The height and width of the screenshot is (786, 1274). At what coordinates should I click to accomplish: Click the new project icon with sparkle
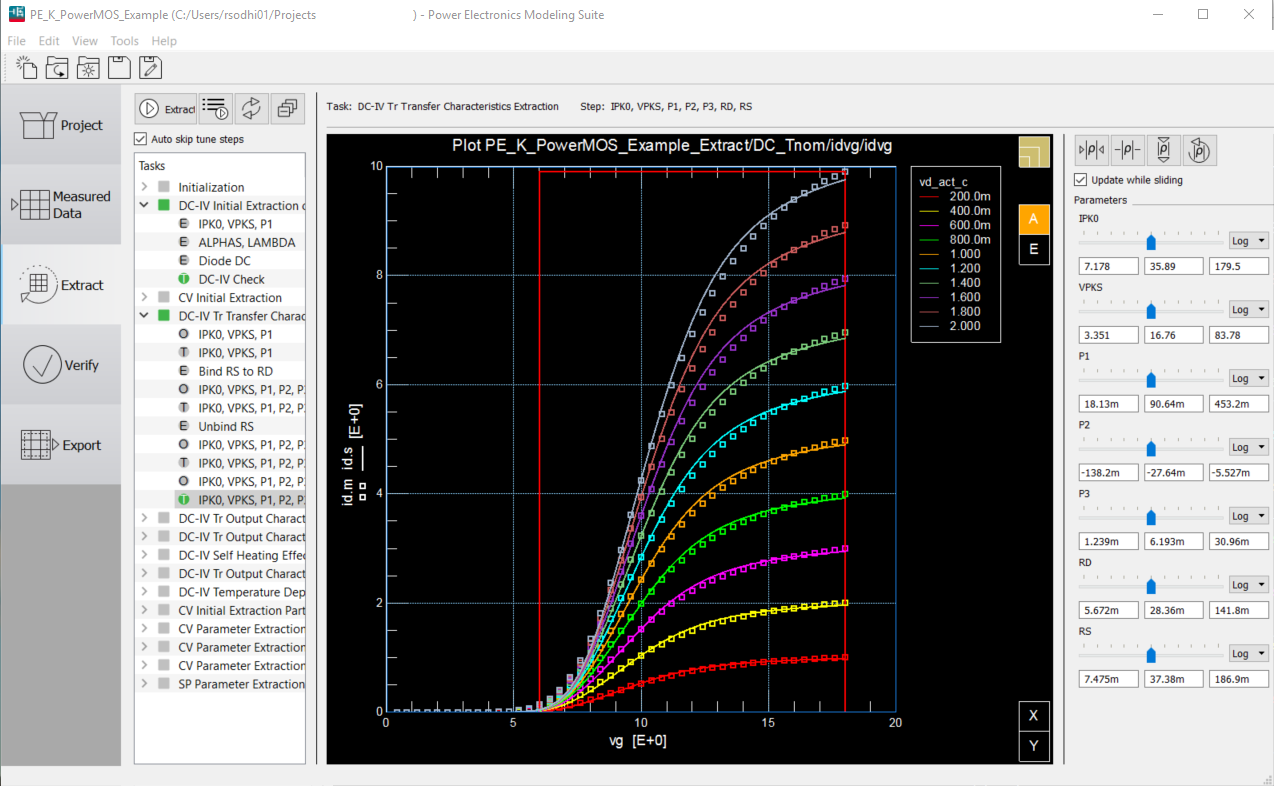coord(27,68)
